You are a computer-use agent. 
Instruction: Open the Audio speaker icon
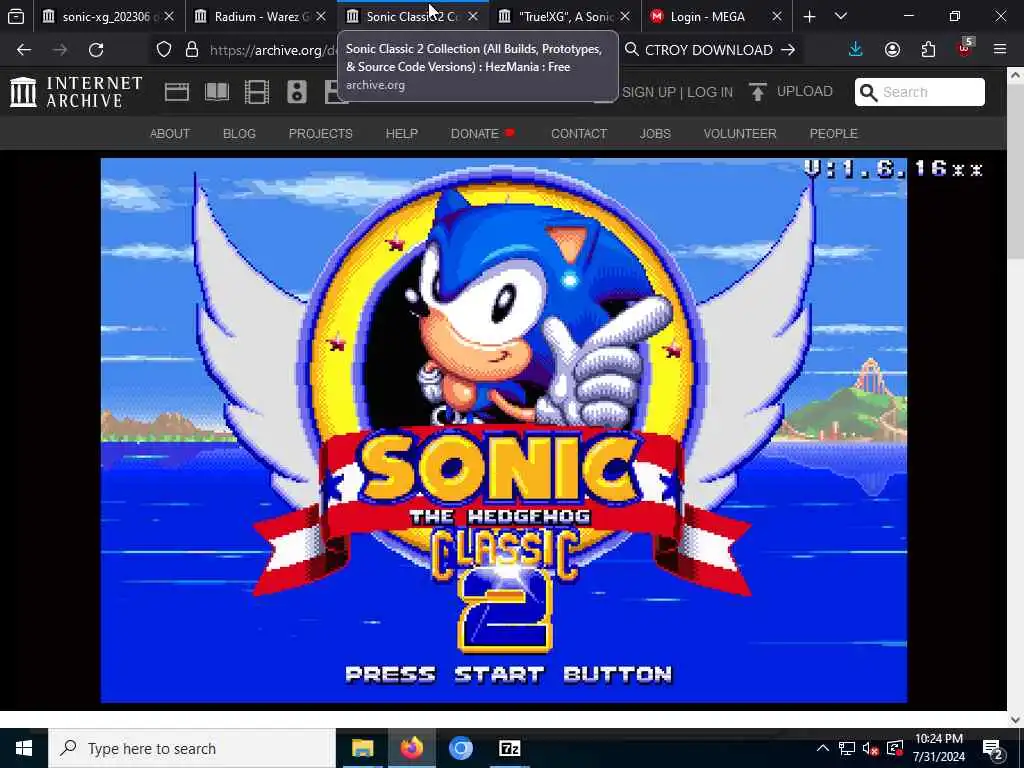click(x=296, y=92)
